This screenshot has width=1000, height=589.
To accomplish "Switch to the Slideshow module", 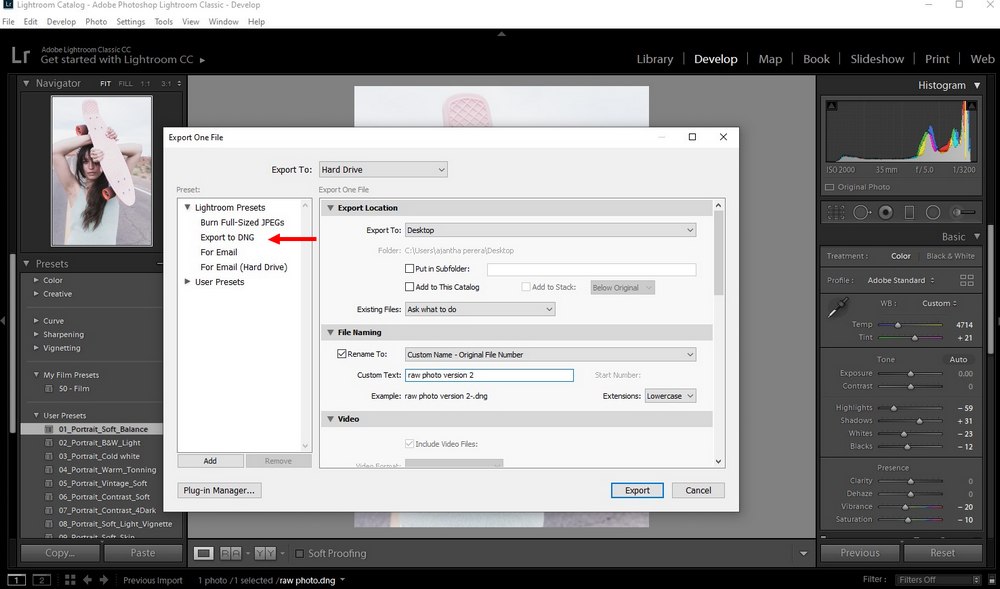I will coord(877,59).
